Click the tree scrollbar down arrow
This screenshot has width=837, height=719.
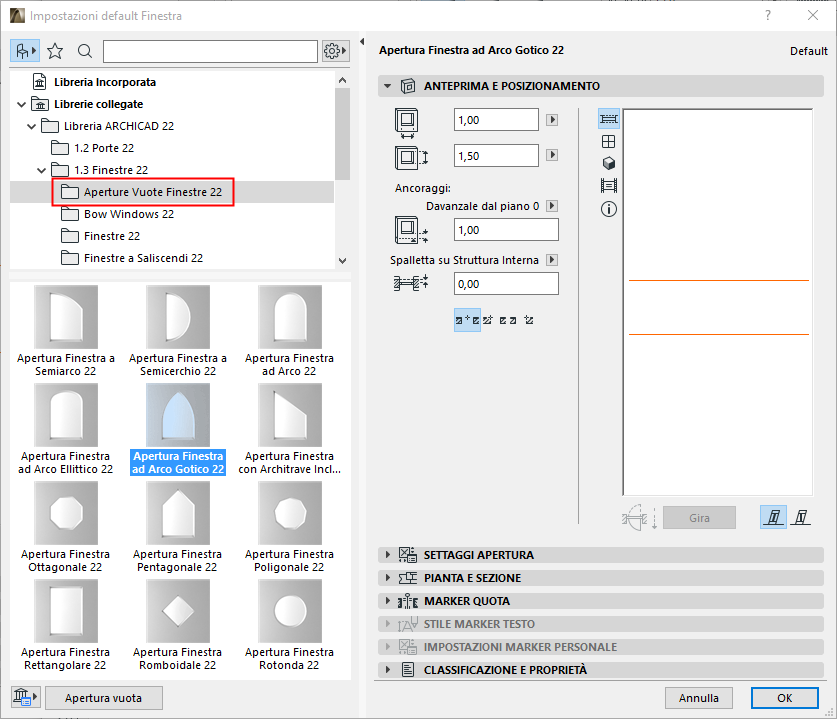point(343,261)
